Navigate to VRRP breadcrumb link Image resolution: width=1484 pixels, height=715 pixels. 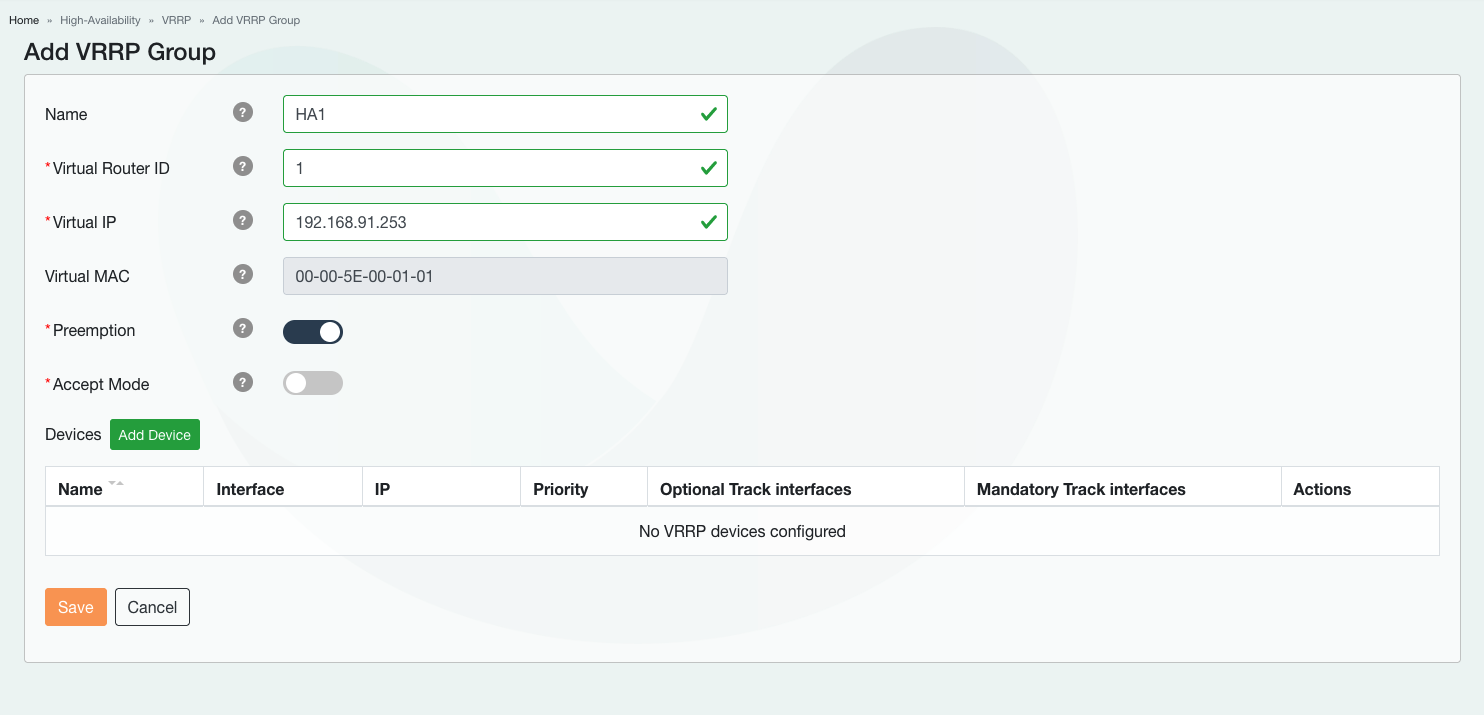tap(176, 20)
